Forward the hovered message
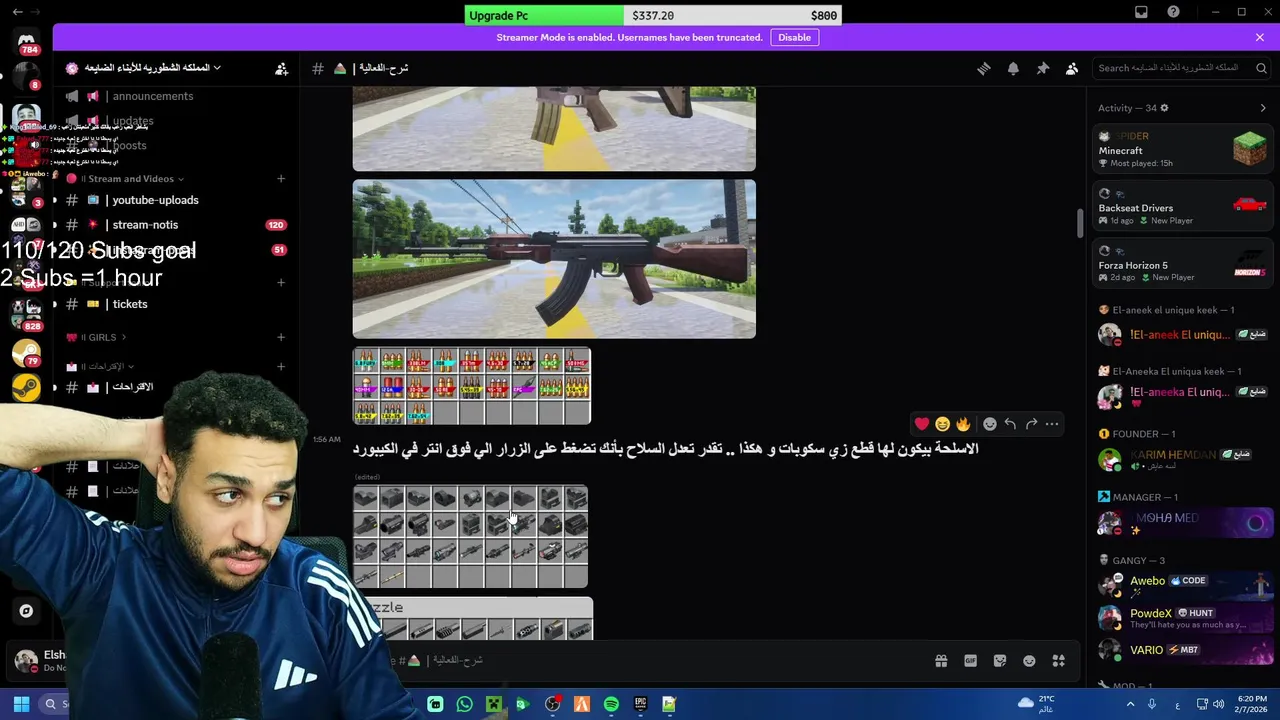1280x720 pixels. click(x=1031, y=424)
